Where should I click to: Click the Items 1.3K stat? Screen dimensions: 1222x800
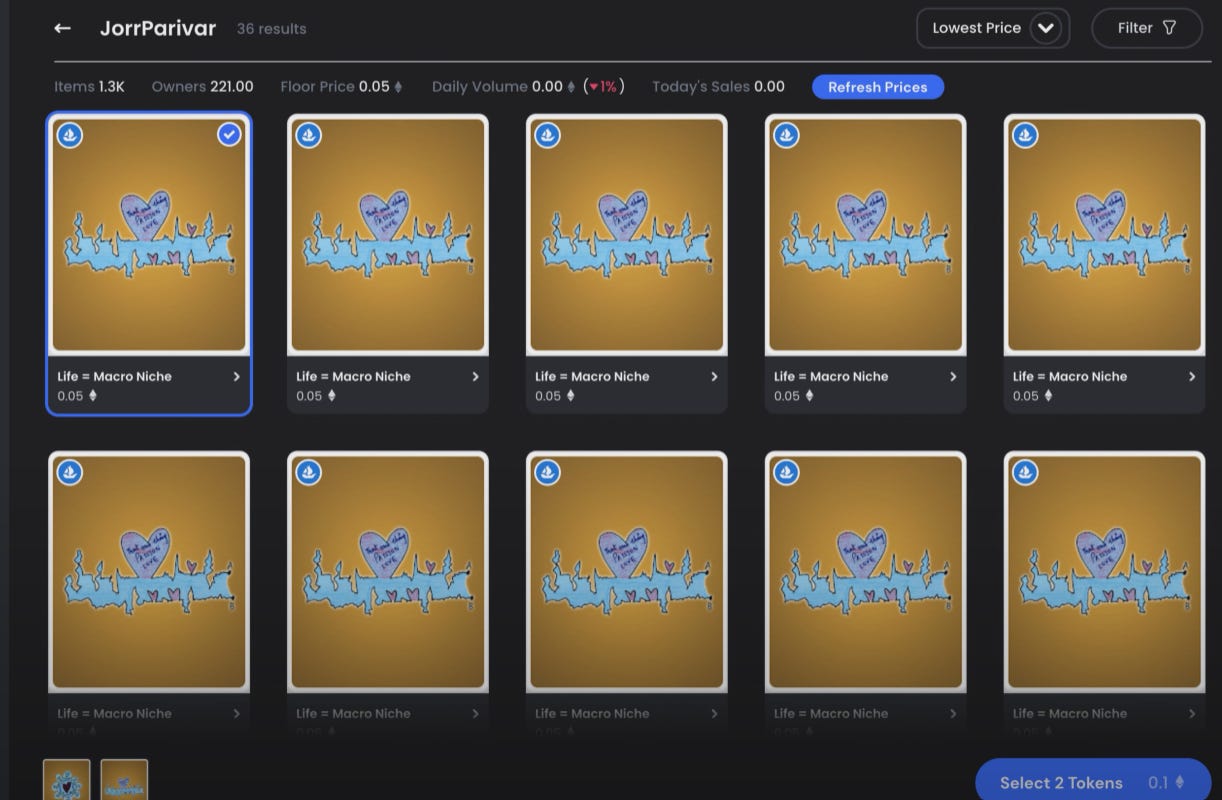(89, 87)
